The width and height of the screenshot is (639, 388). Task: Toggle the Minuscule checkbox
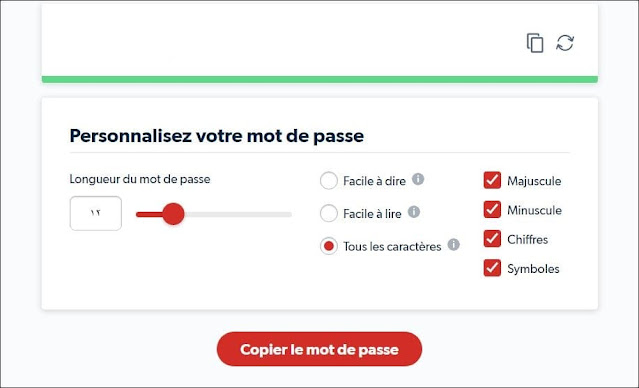click(x=492, y=209)
